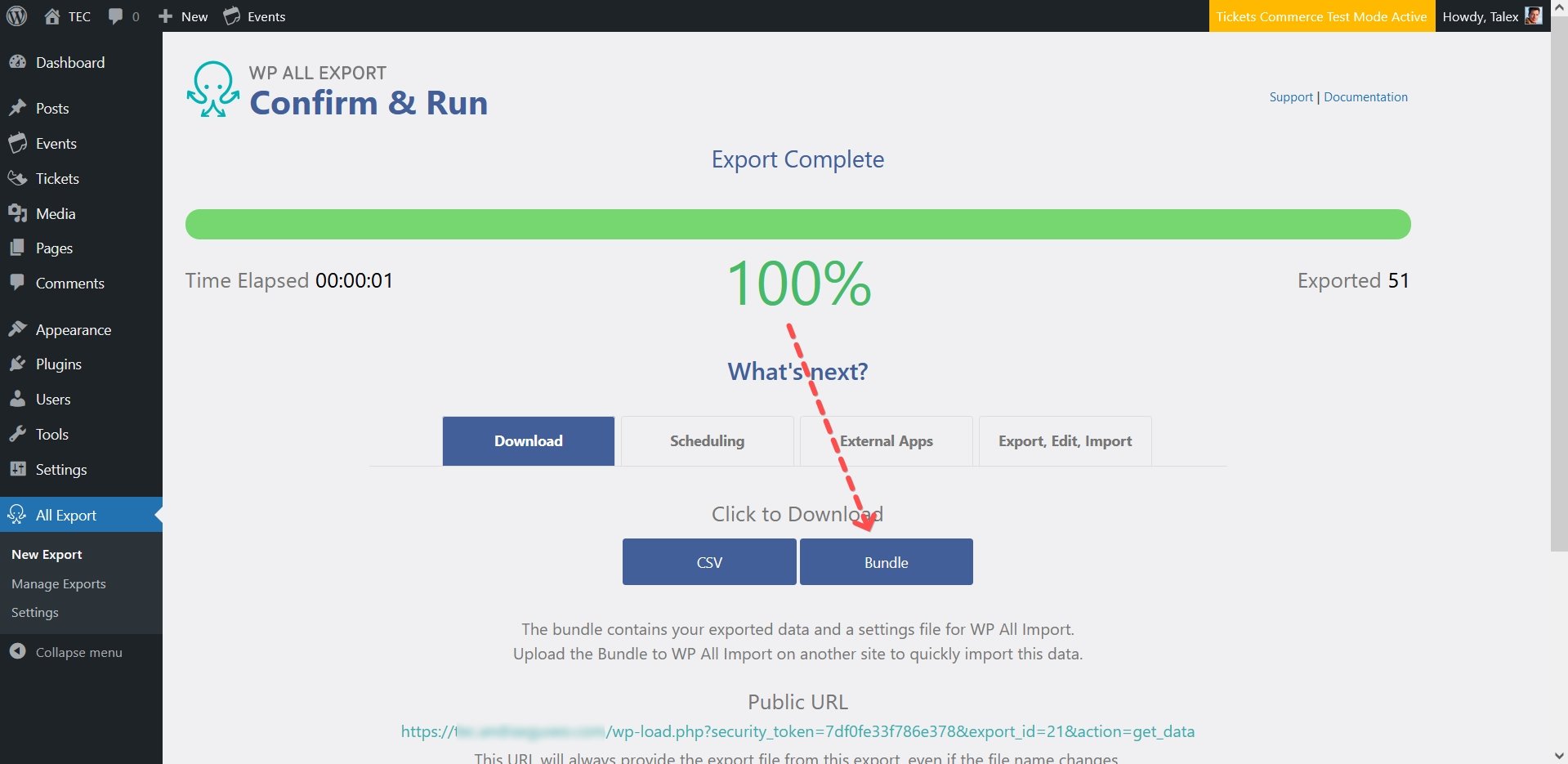Click the green export progress bar
1568x764 pixels.
pyautogui.click(x=798, y=223)
